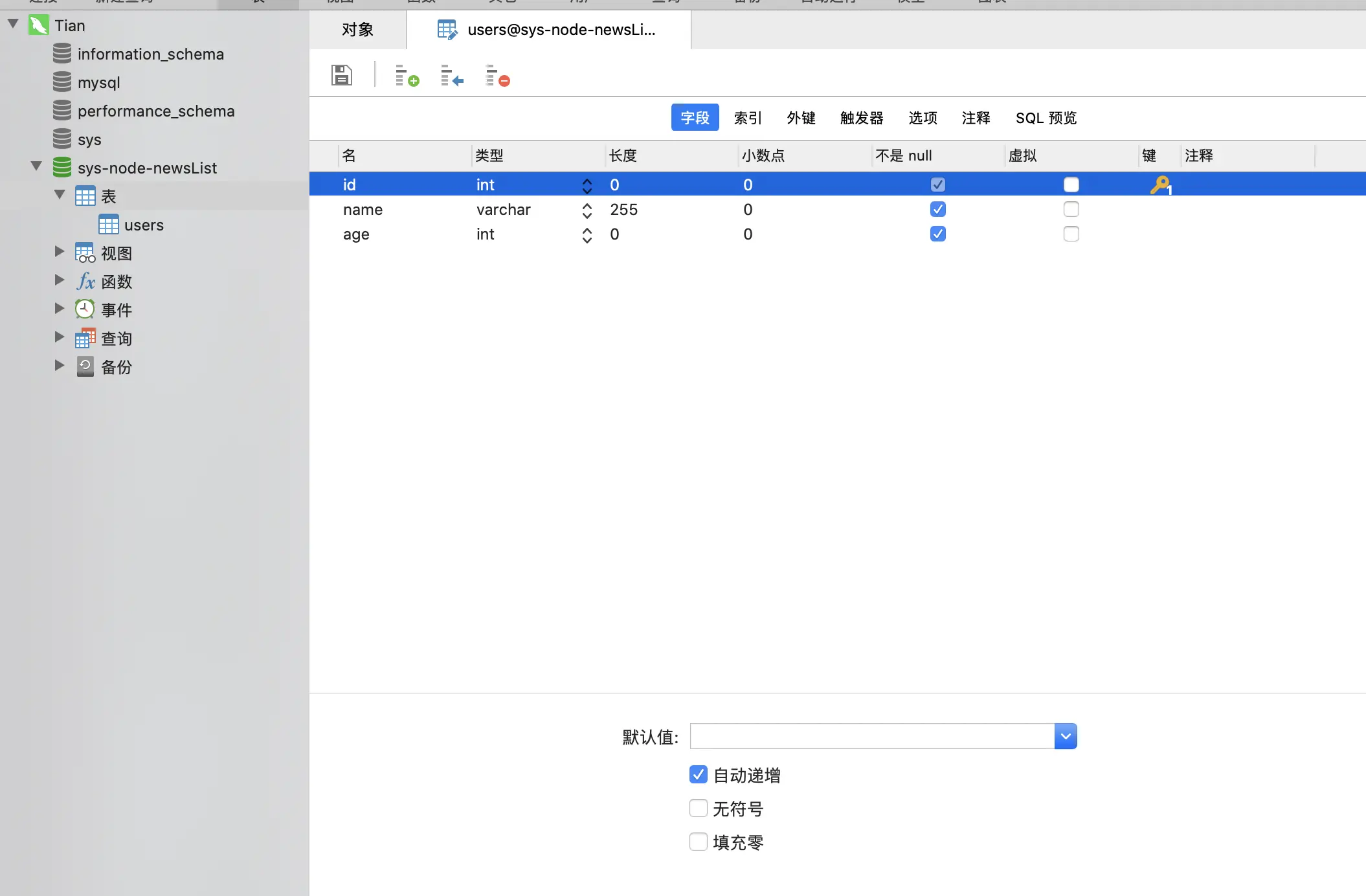The image size is (1366, 896).
Task: Click the Tian connection icon
Action: click(39, 25)
